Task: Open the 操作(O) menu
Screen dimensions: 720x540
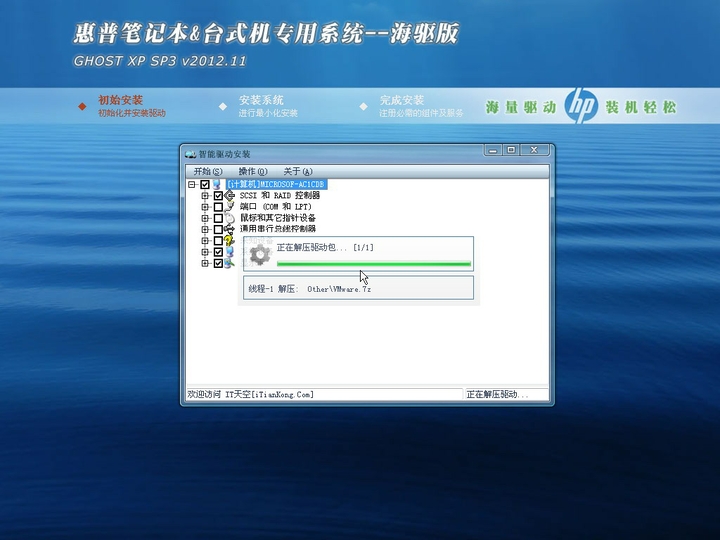Action: [253, 171]
